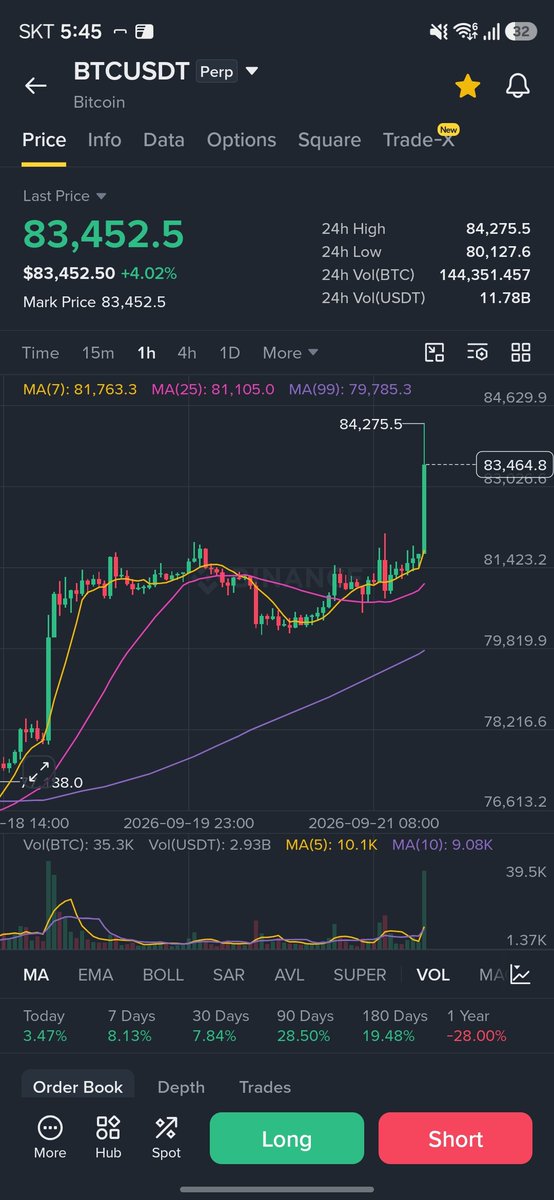This screenshot has height=1200, width=554.
Task: Click the 30 Days 7.84% performance
Action: coord(220,1025)
